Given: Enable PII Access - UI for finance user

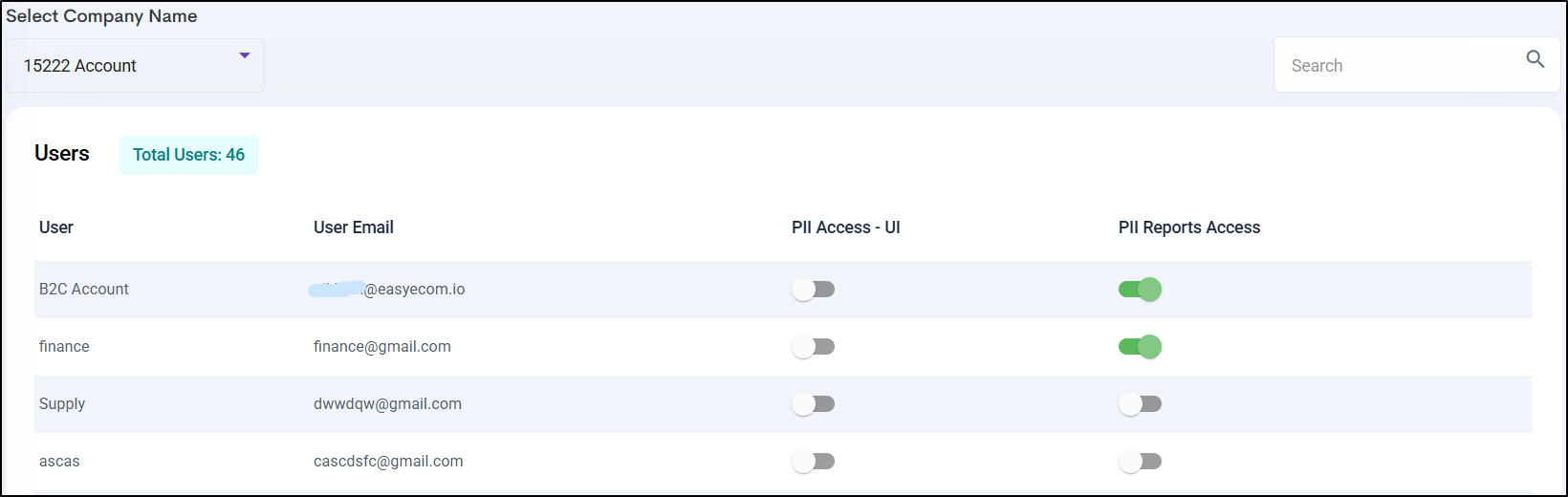Looking at the screenshot, I should coord(814,347).
